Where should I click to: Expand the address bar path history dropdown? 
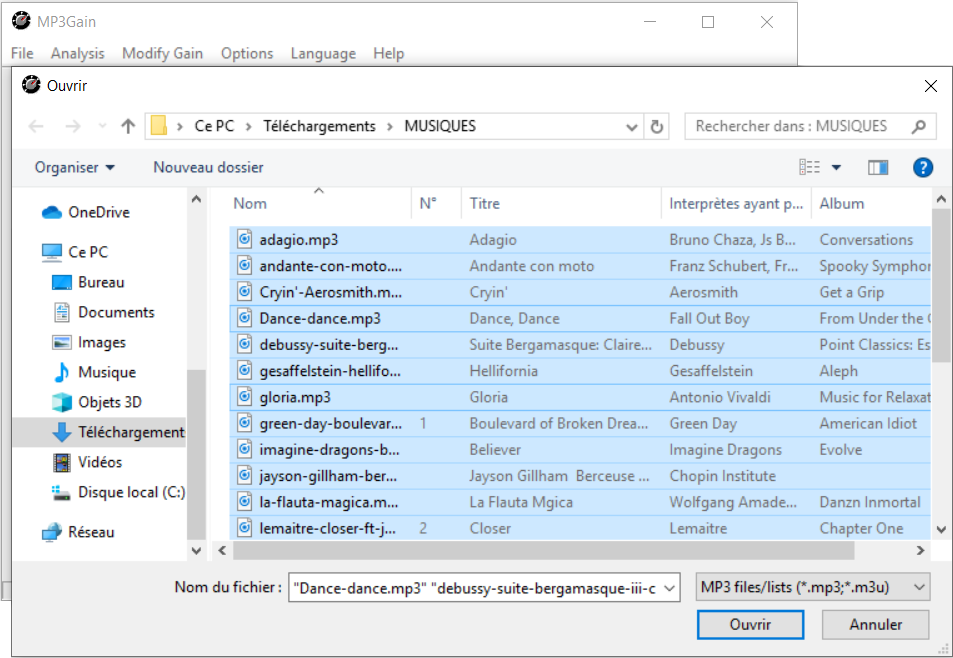coord(631,126)
